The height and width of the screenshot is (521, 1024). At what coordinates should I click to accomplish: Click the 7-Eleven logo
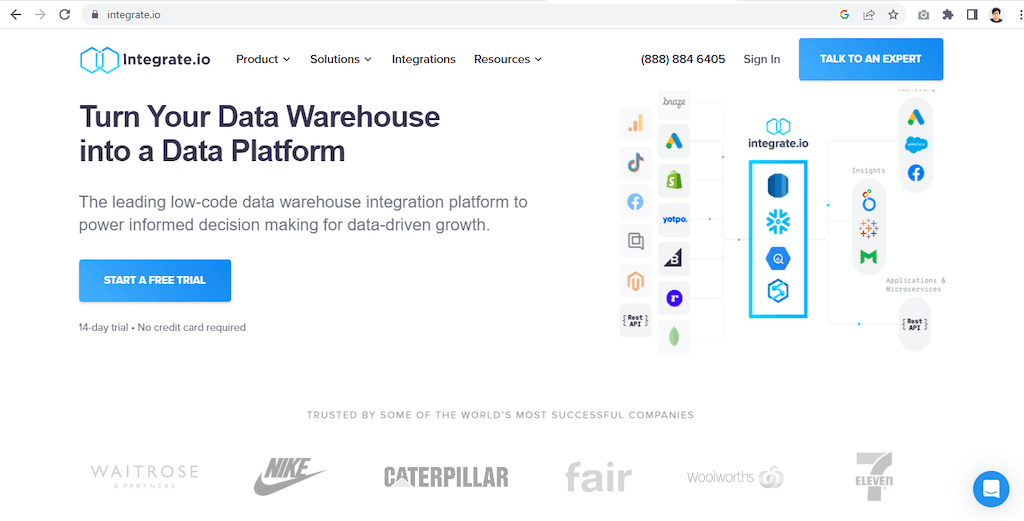[874, 477]
